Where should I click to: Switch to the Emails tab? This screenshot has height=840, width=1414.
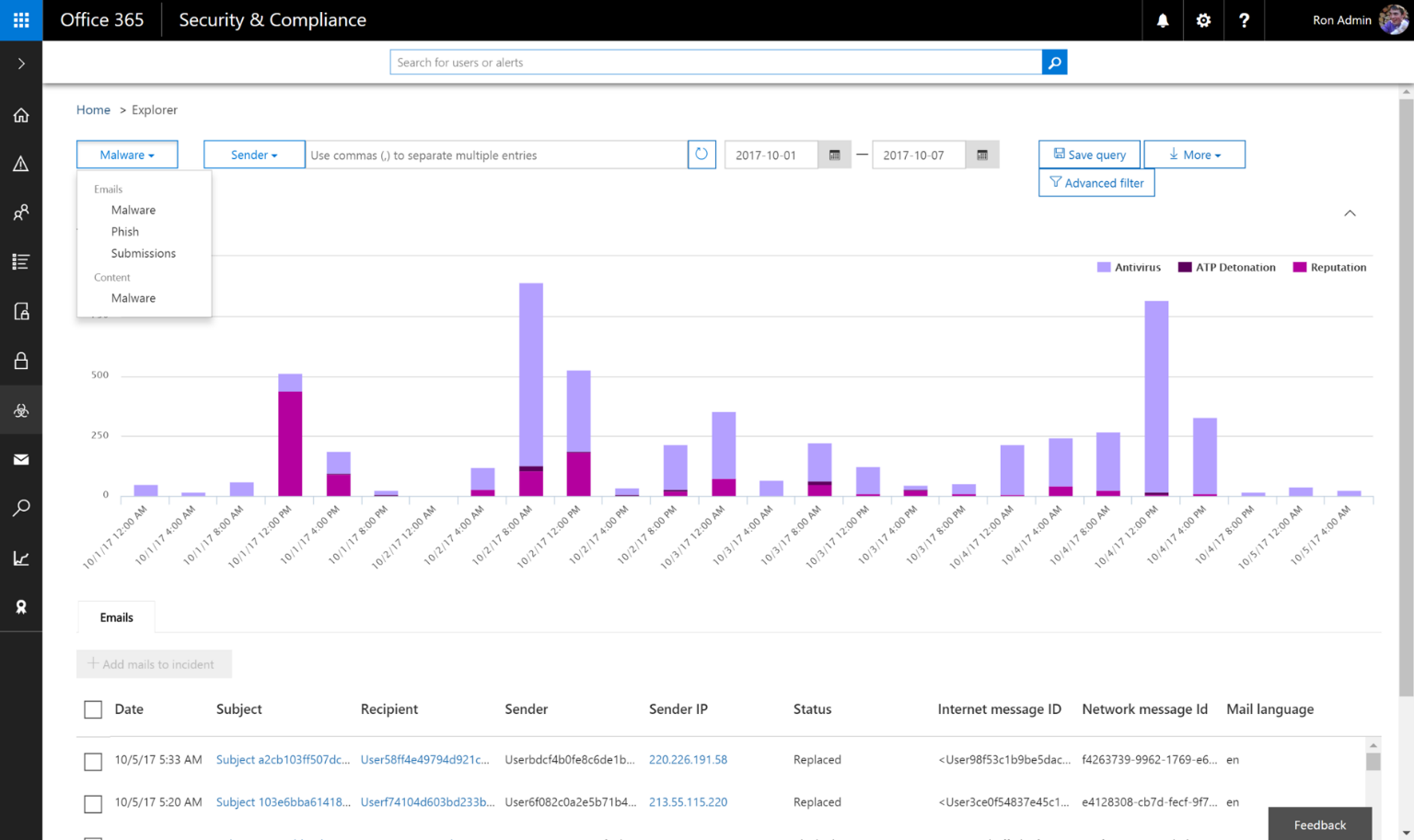coord(115,616)
